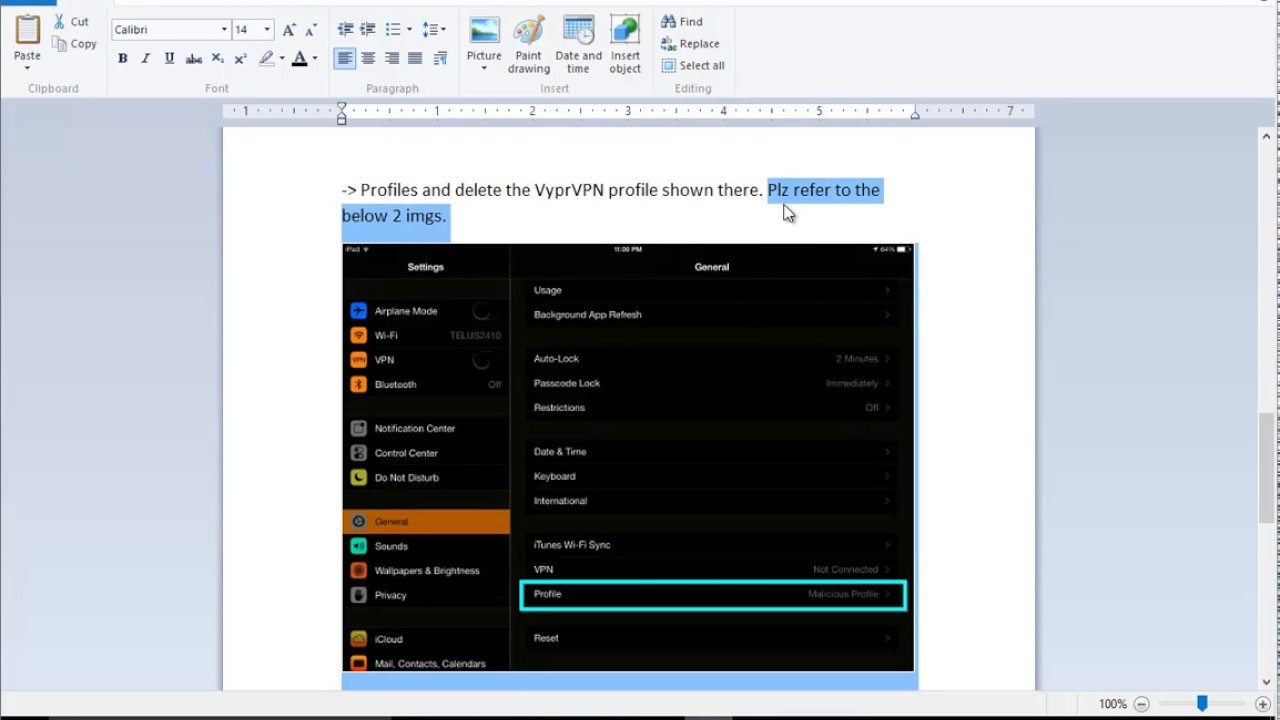Increase paragraph indent
The width and height of the screenshot is (1280, 720).
click(368, 30)
